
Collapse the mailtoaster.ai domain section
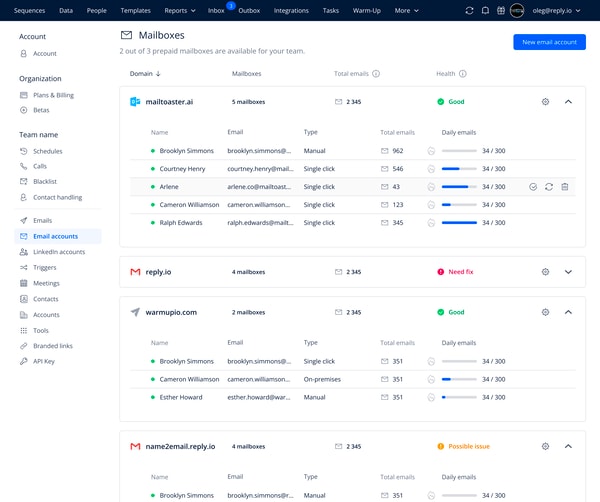(568, 102)
